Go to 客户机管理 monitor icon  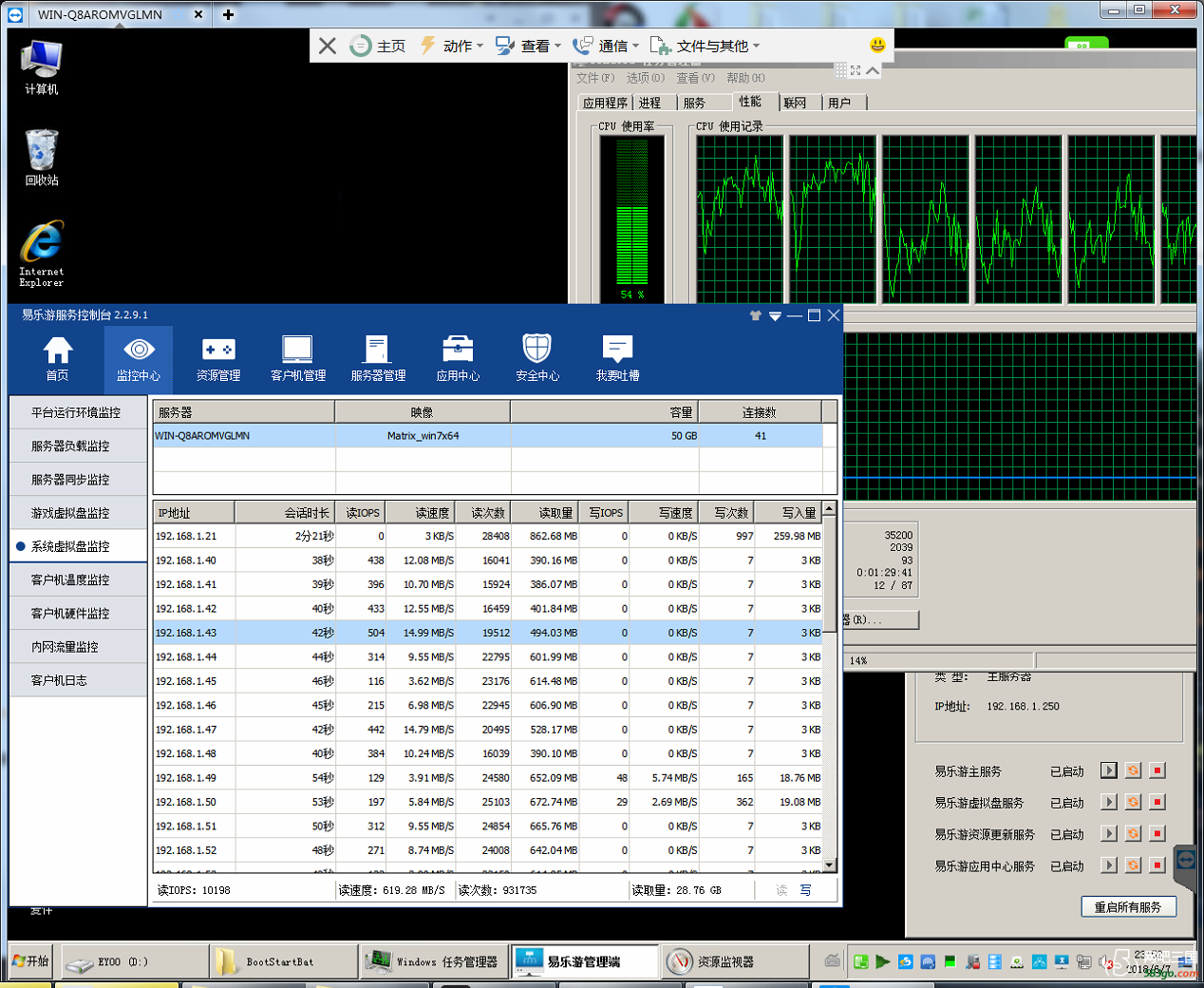(x=298, y=359)
